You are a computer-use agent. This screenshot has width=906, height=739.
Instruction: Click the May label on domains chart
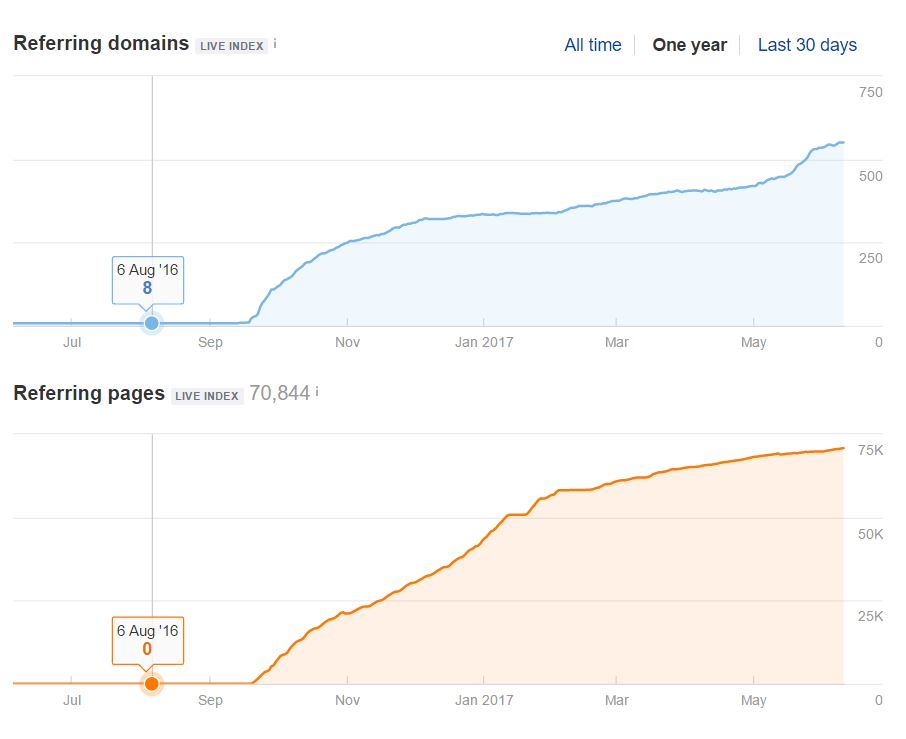[x=753, y=343]
